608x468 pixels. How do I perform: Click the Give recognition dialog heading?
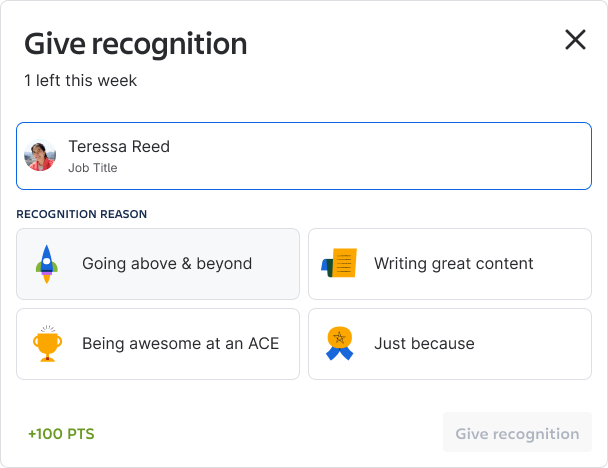click(136, 44)
